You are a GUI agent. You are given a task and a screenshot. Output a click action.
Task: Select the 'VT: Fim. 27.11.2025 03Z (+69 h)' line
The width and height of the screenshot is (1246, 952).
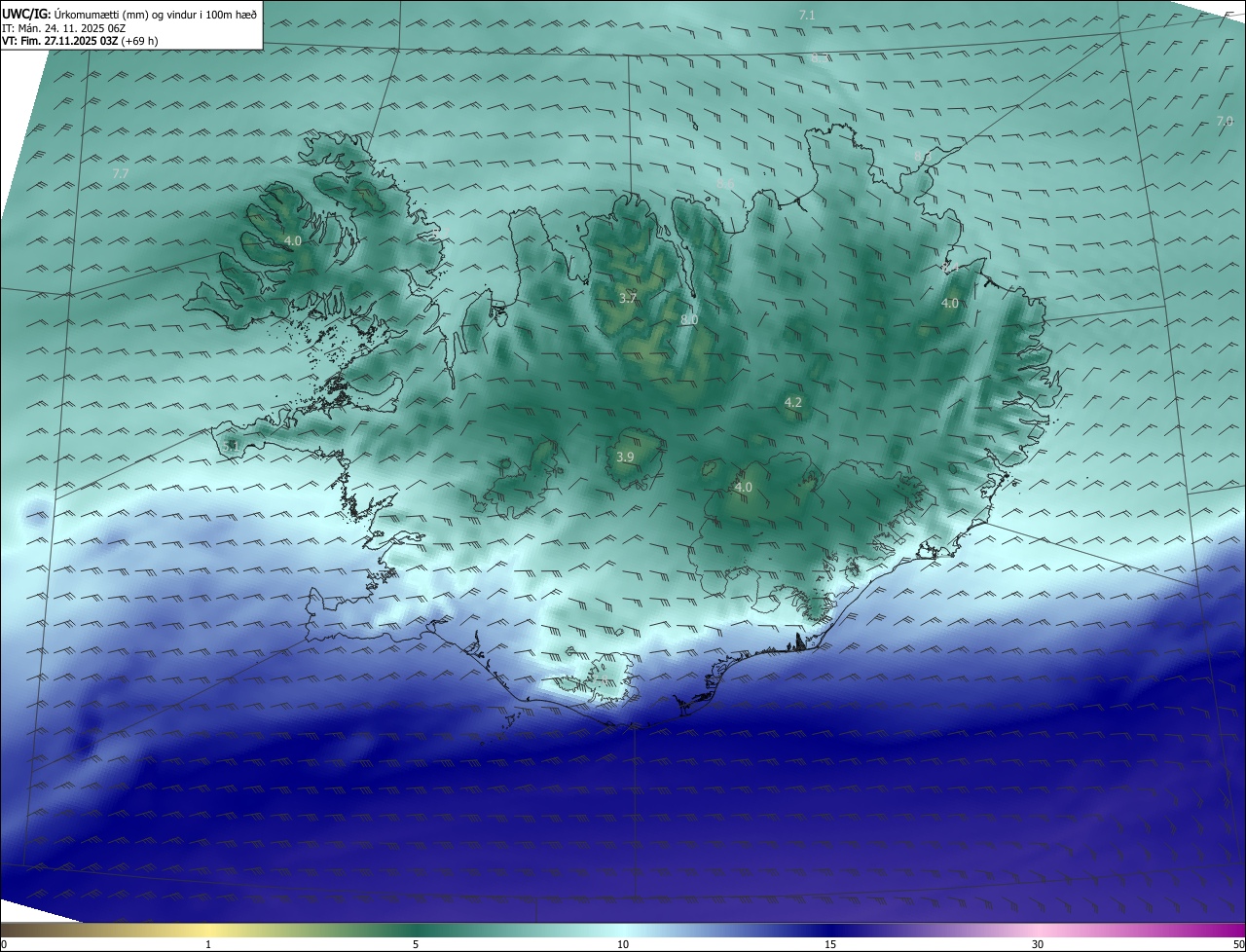[80, 41]
